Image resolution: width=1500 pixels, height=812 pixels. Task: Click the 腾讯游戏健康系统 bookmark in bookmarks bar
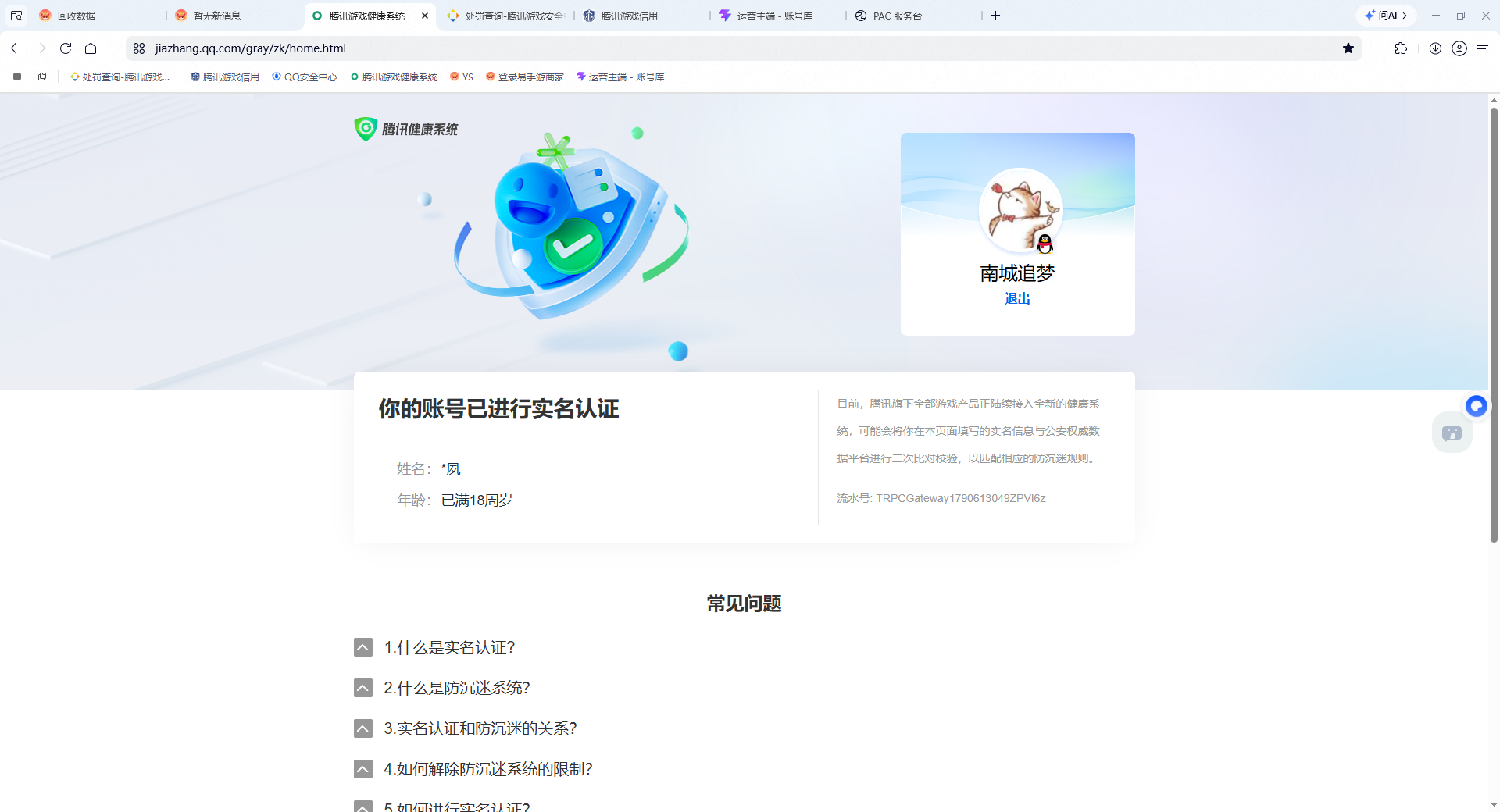(394, 77)
